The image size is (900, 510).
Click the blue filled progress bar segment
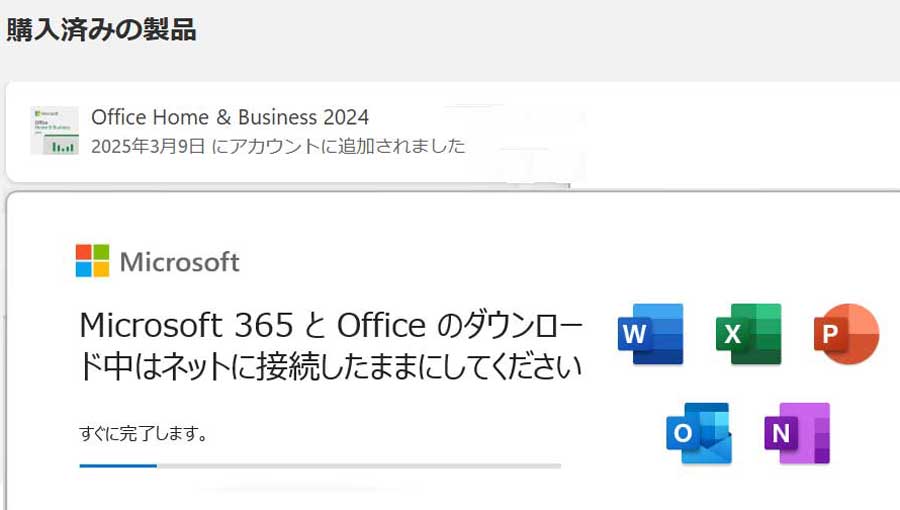tap(118, 466)
